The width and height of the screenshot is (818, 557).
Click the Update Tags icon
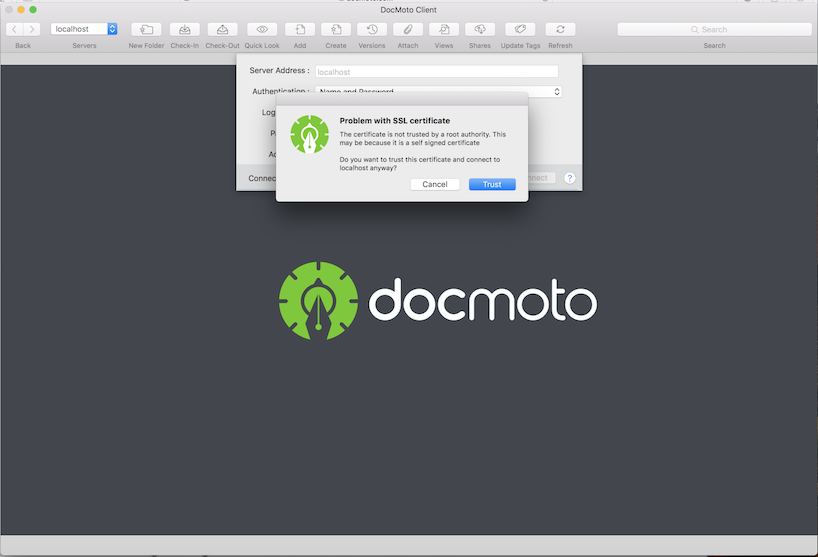[520, 29]
